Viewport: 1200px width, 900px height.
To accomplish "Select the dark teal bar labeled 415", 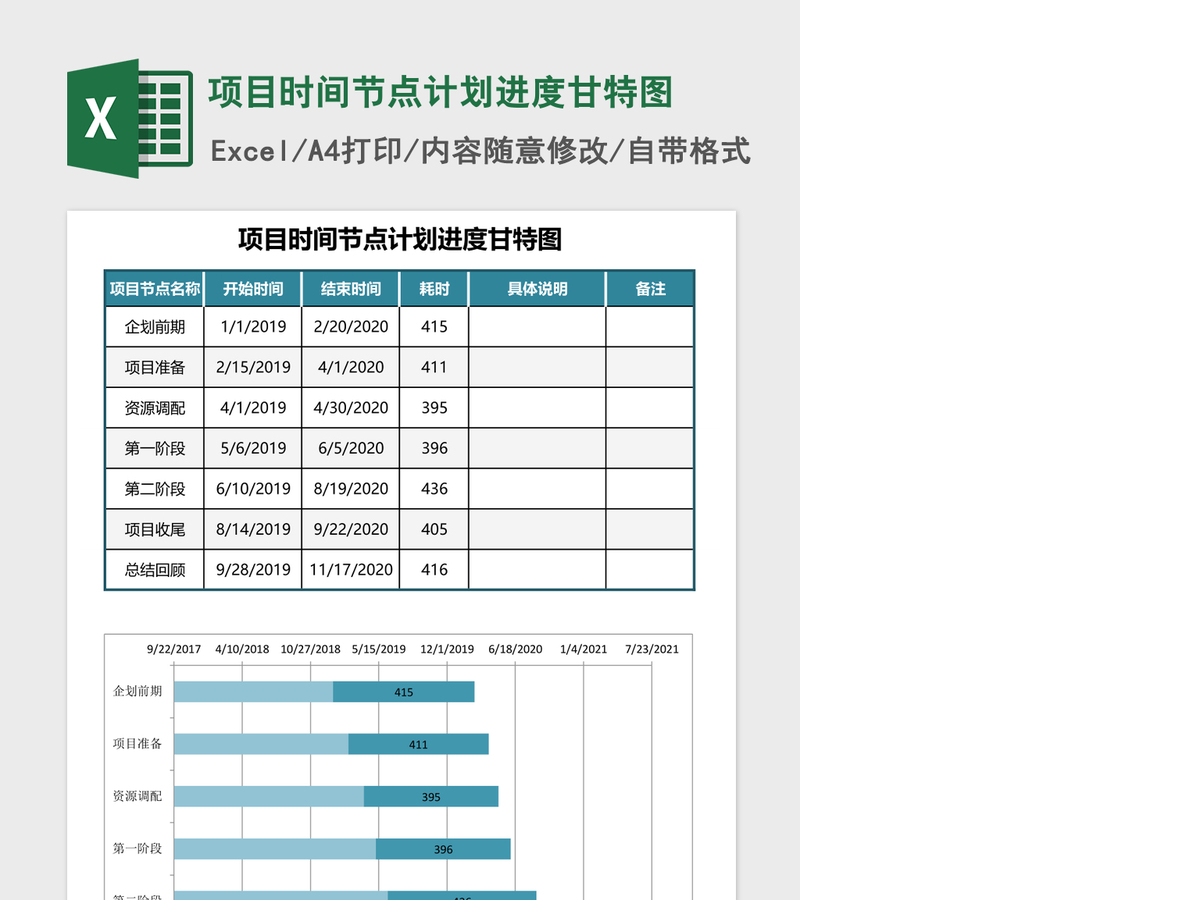I will click(x=404, y=692).
